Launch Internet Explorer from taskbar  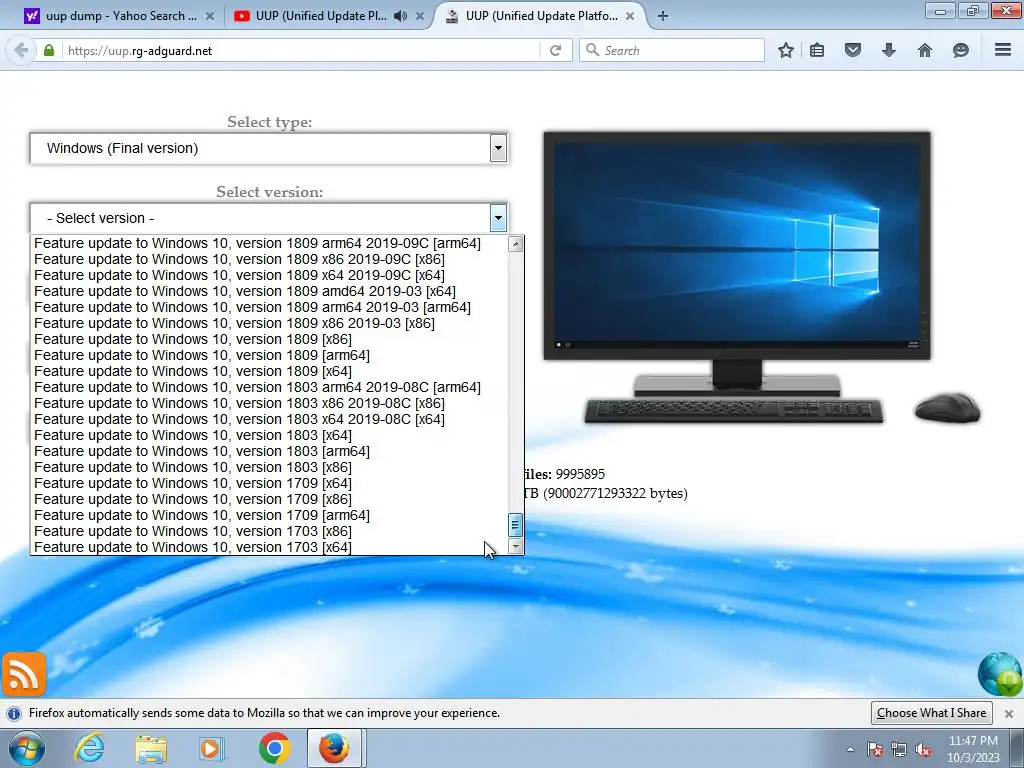pyautogui.click(x=89, y=748)
